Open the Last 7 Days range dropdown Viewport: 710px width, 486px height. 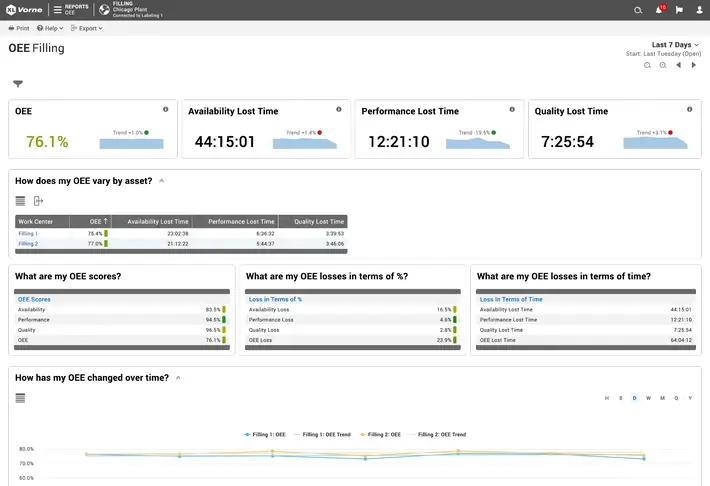(x=675, y=44)
